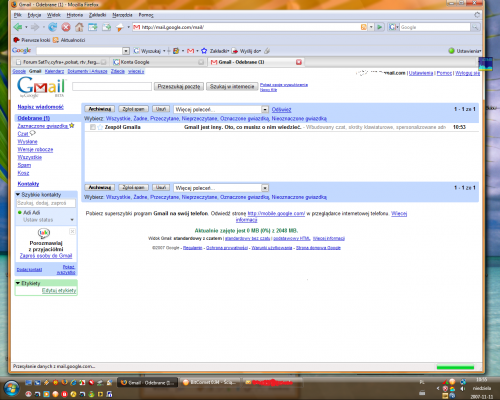
Task: Click the top Usuń button
Action: point(161,109)
